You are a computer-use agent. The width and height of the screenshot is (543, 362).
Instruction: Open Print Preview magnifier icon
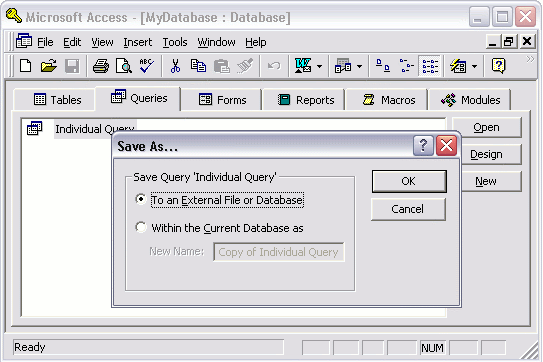pos(124,66)
